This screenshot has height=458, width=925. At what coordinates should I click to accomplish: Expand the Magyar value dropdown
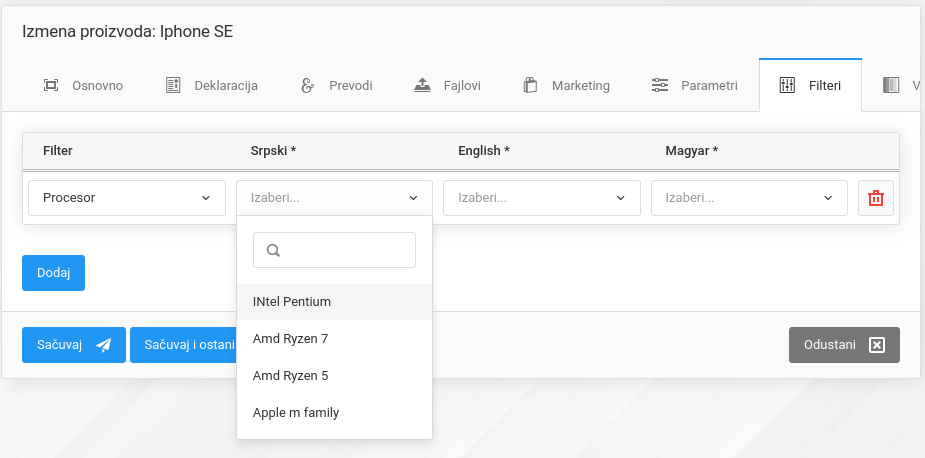click(x=749, y=198)
